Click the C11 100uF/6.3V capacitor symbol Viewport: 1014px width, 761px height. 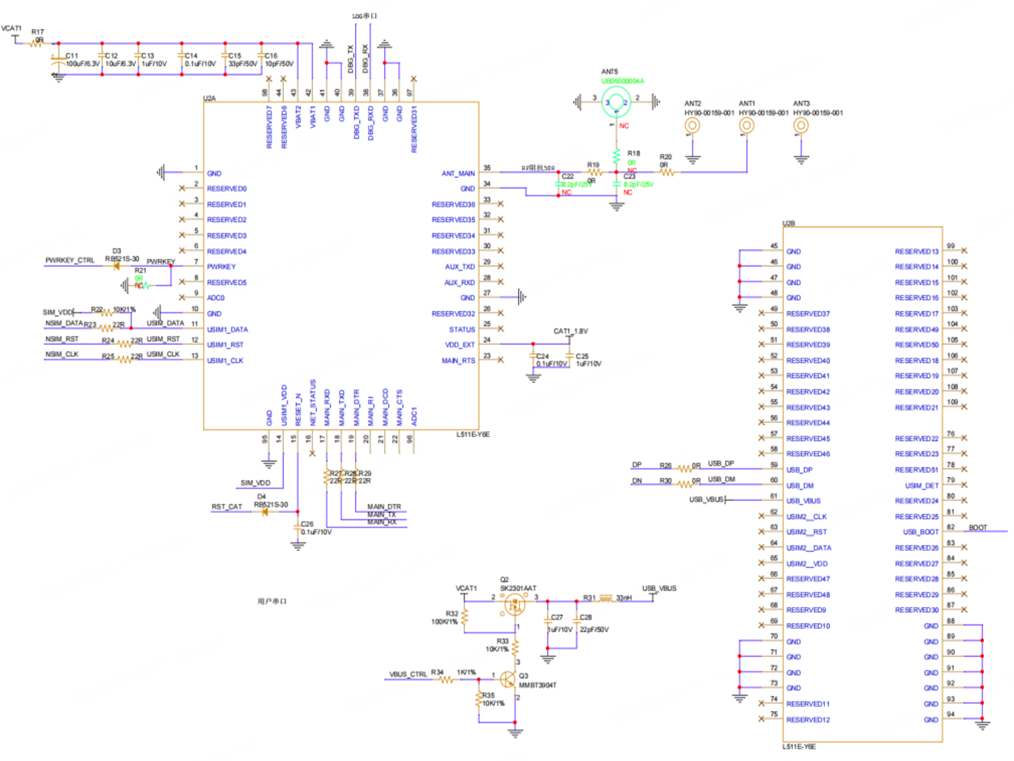click(x=58, y=59)
